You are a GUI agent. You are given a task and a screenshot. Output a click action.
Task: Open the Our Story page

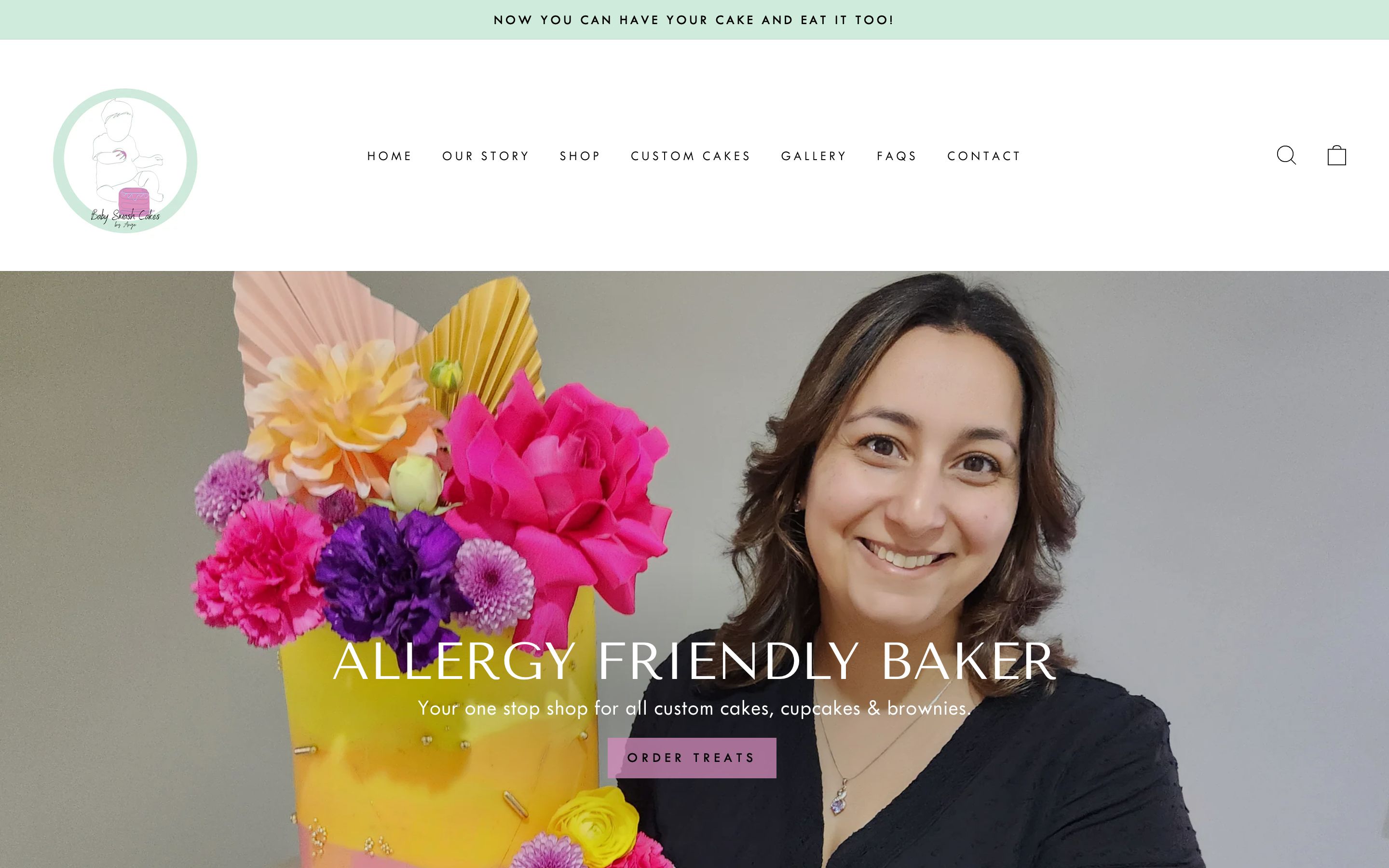pos(486,156)
